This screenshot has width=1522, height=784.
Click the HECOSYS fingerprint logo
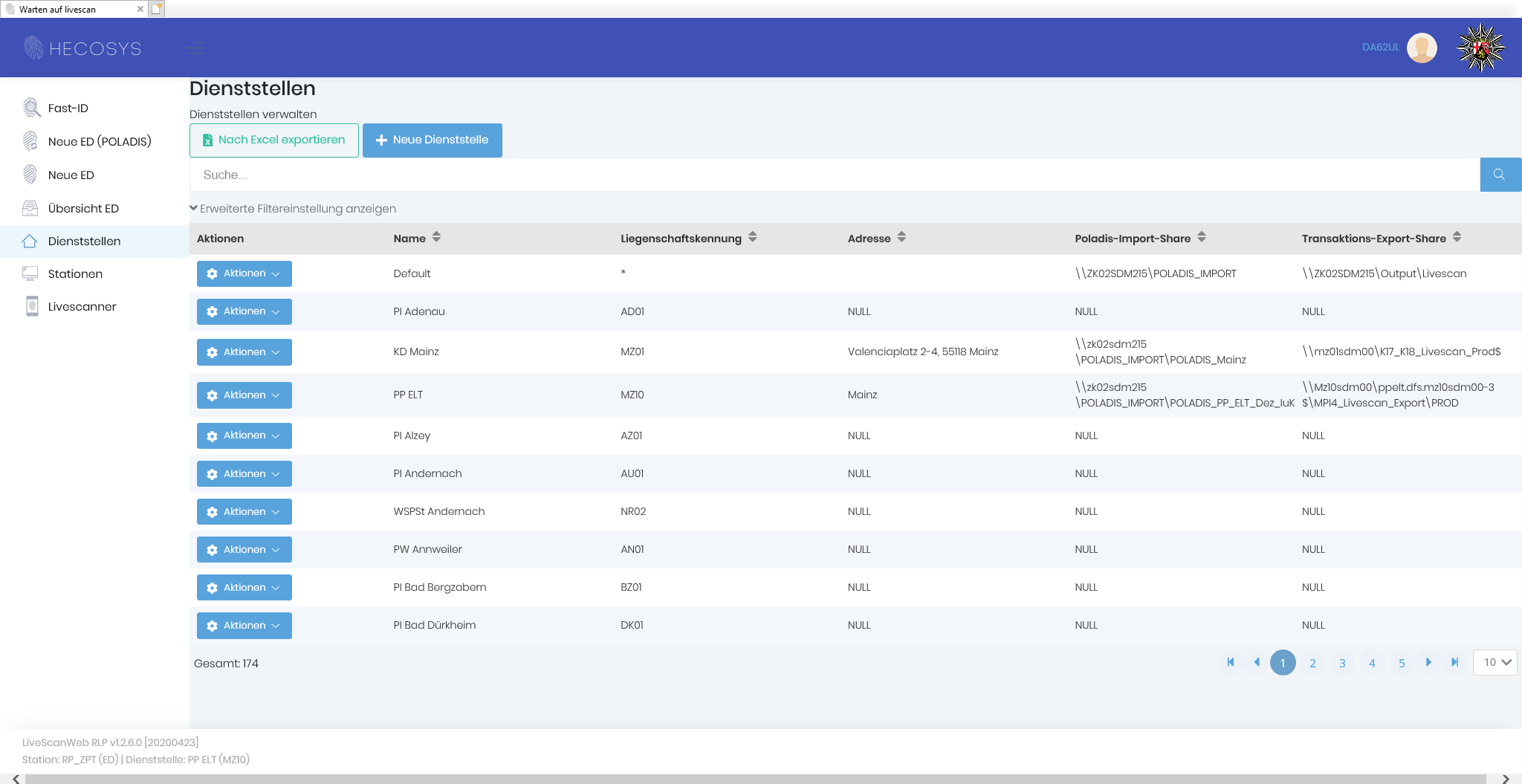click(34, 48)
